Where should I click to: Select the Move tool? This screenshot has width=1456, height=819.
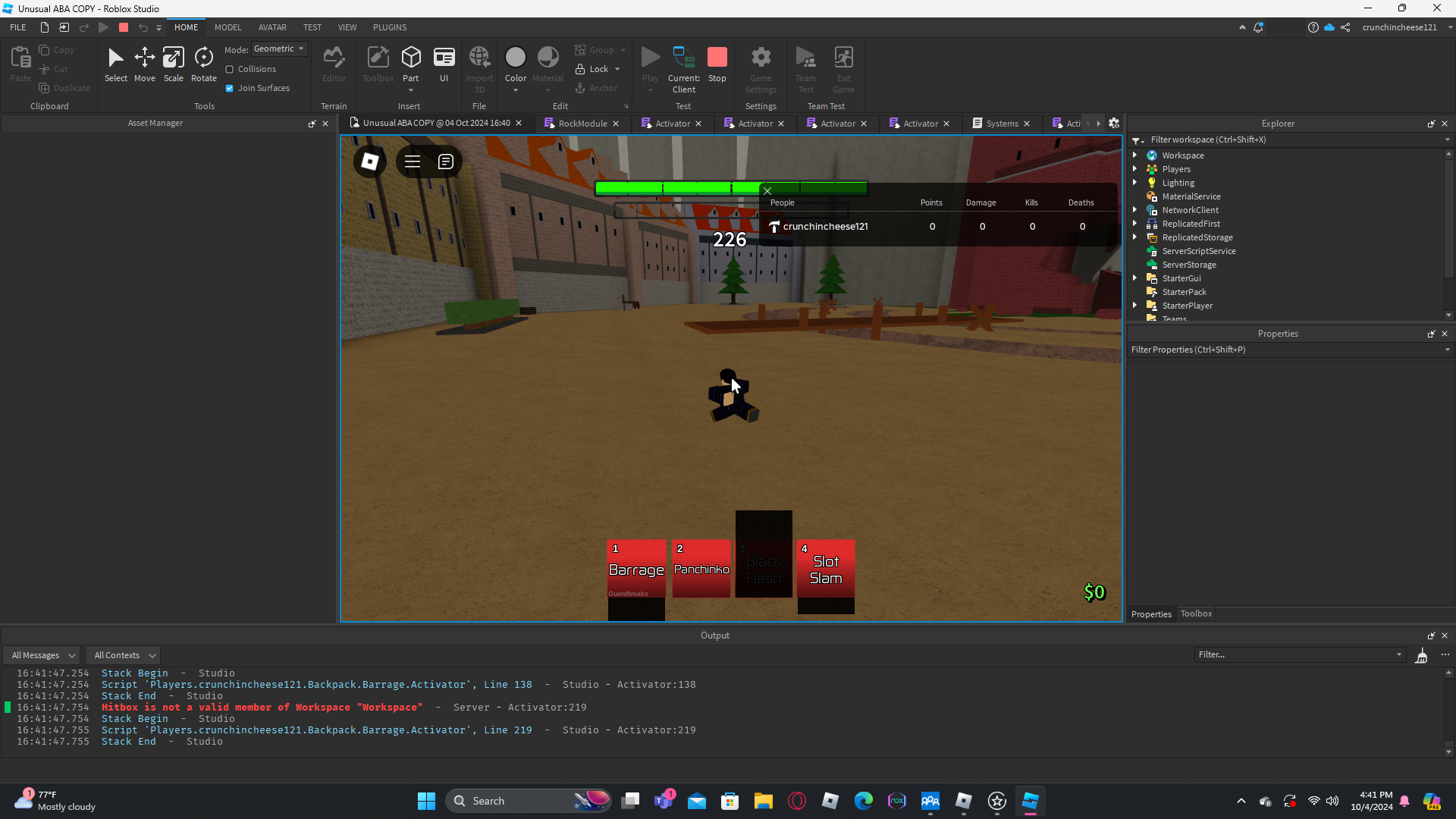tap(144, 64)
